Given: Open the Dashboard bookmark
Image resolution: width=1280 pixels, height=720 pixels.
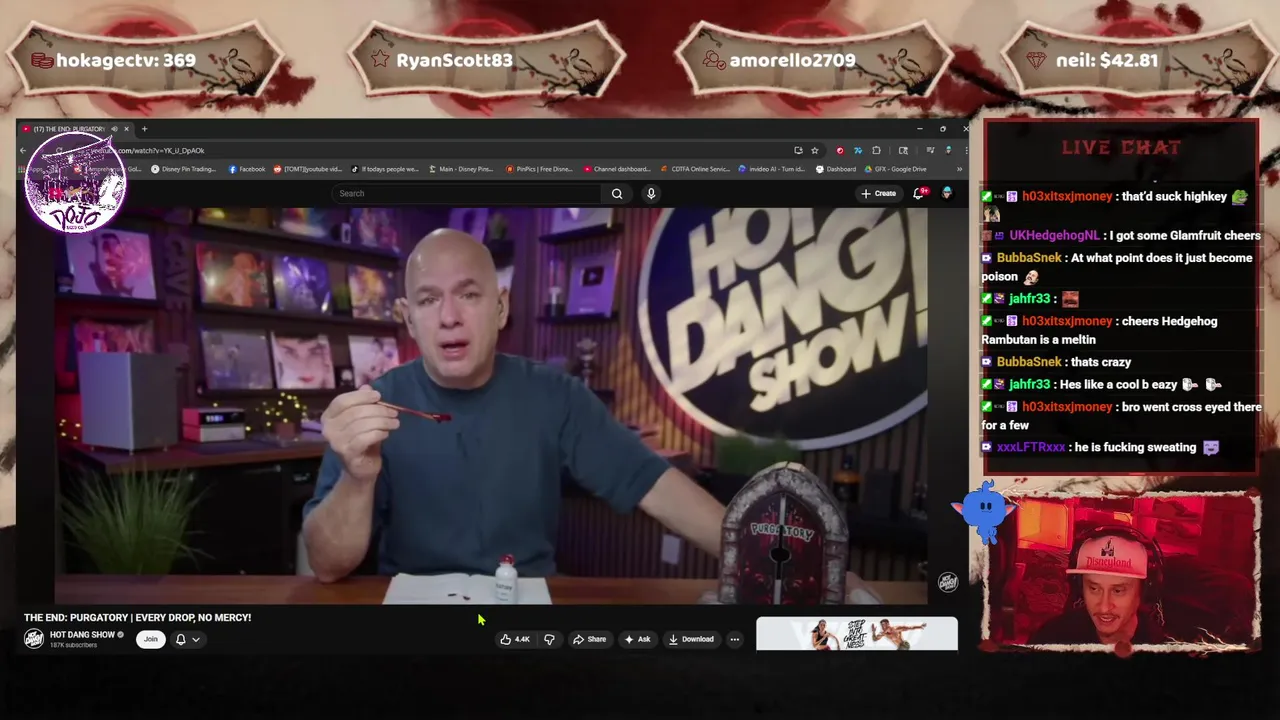Looking at the screenshot, I should coord(836,169).
